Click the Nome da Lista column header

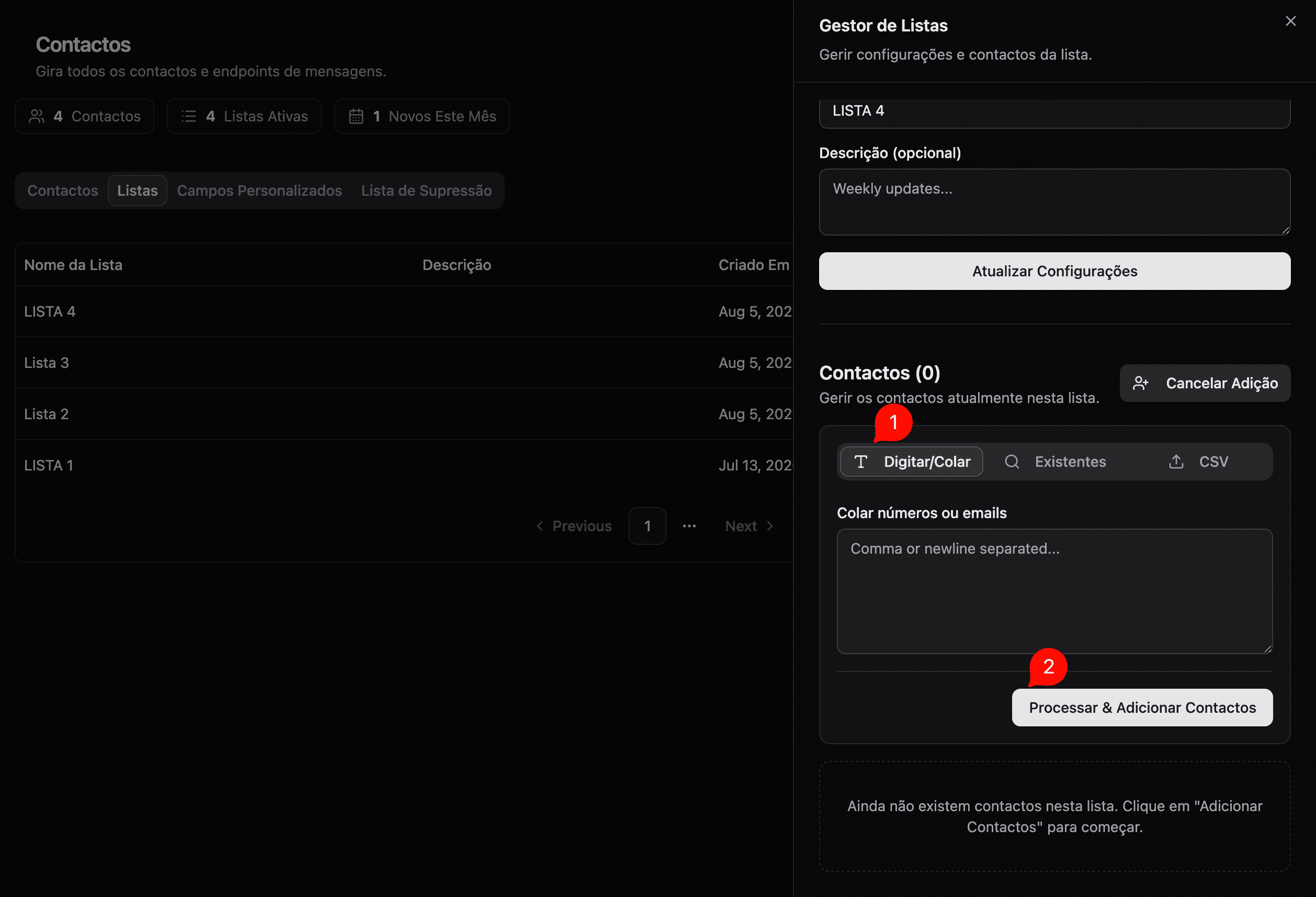point(73,265)
